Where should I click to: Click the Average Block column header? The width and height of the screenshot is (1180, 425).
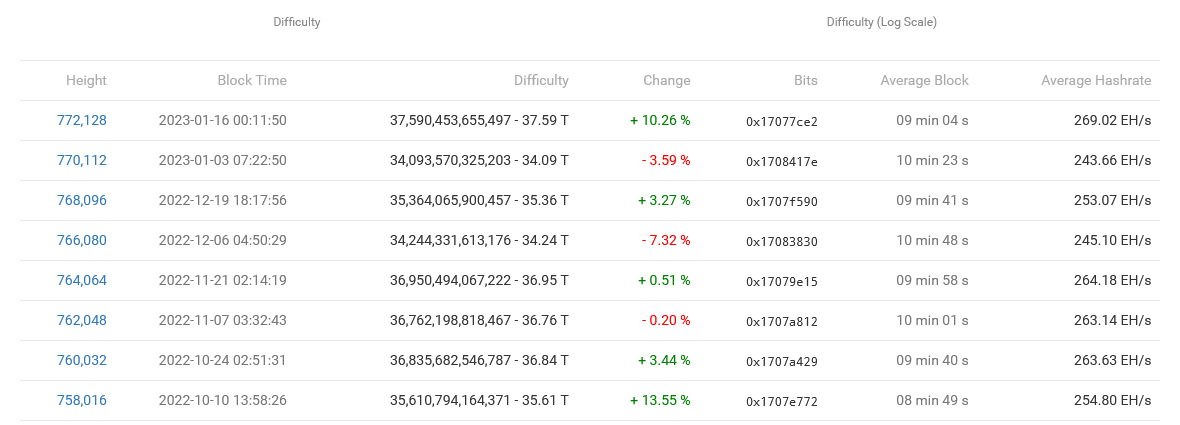[x=924, y=80]
